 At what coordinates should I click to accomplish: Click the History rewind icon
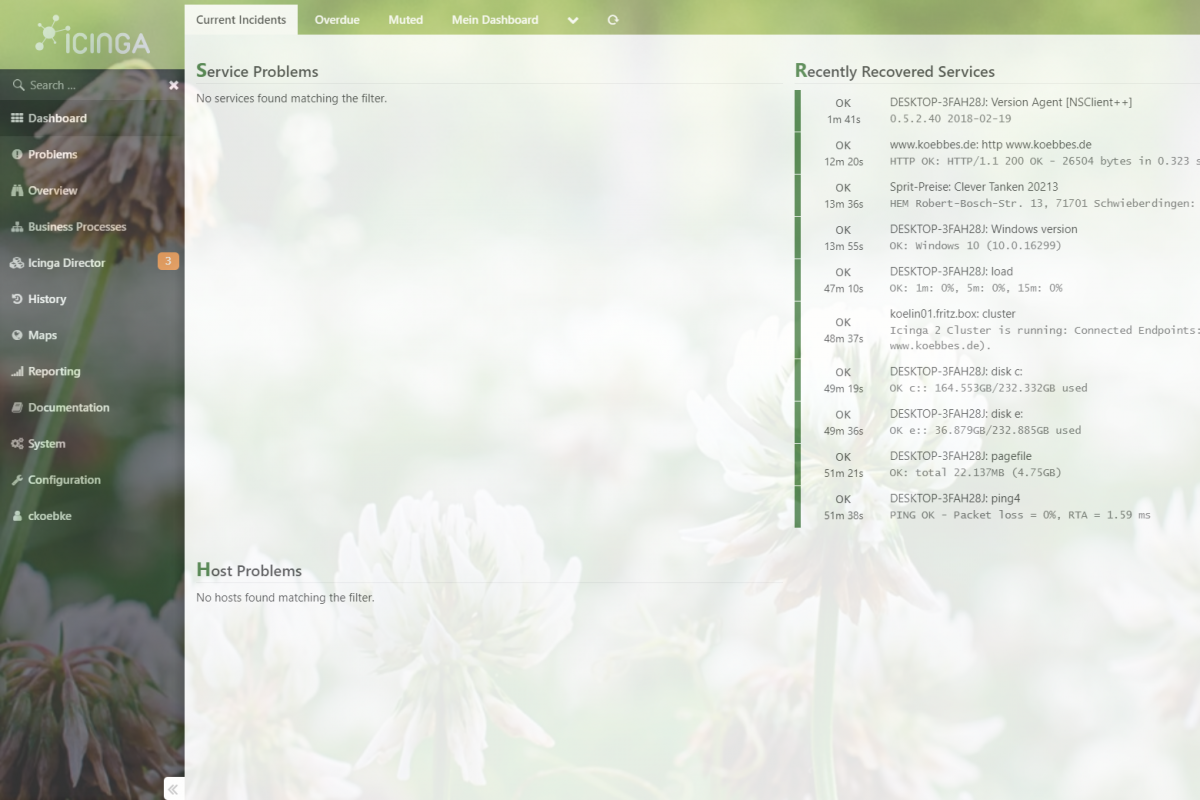coord(17,299)
